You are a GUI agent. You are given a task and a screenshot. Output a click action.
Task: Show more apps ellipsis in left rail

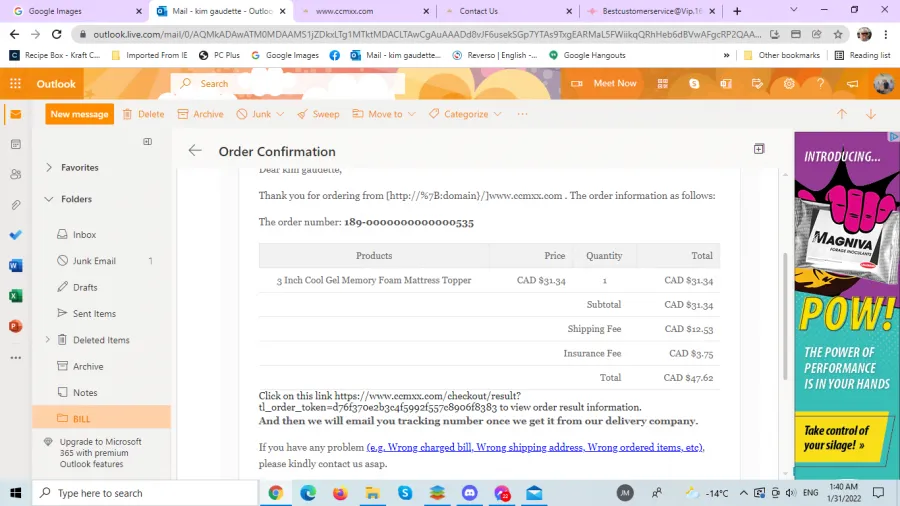pos(15,357)
